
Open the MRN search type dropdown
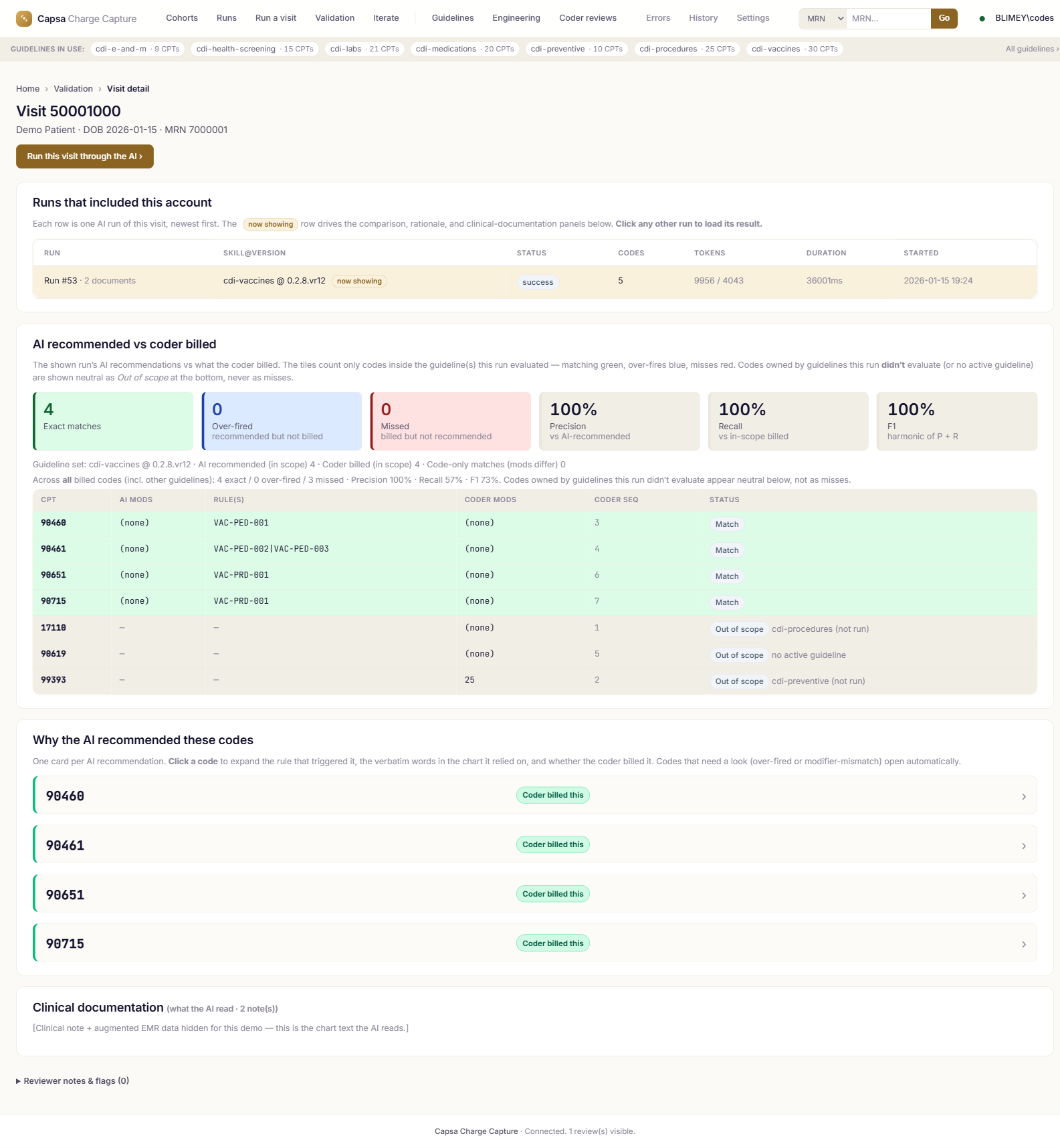coord(823,19)
